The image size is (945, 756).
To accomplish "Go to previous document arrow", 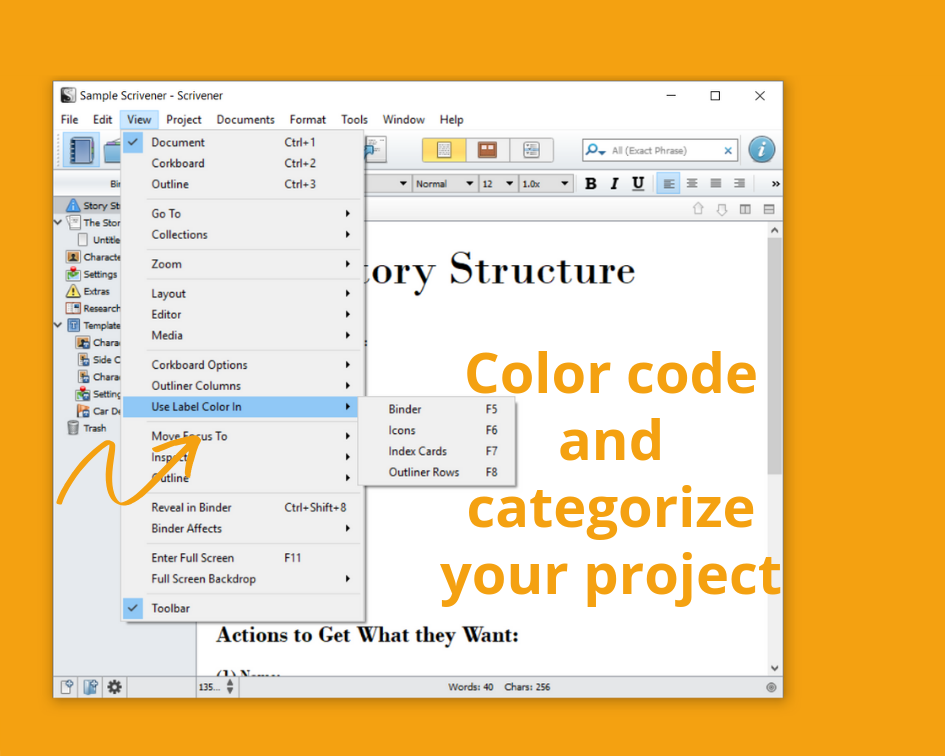I will pyautogui.click(x=698, y=209).
